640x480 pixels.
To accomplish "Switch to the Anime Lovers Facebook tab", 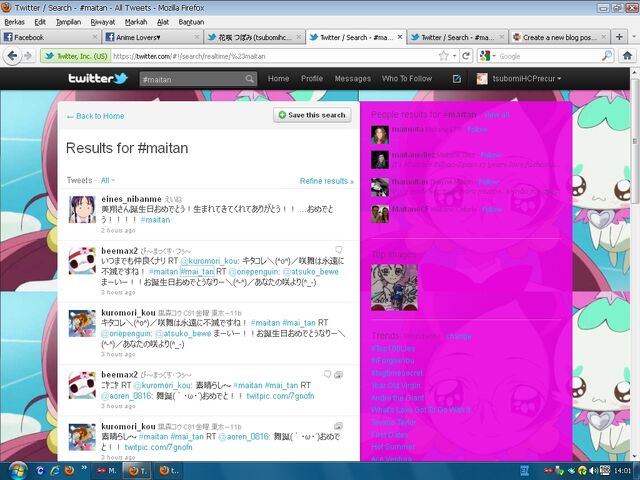I will click(x=152, y=37).
